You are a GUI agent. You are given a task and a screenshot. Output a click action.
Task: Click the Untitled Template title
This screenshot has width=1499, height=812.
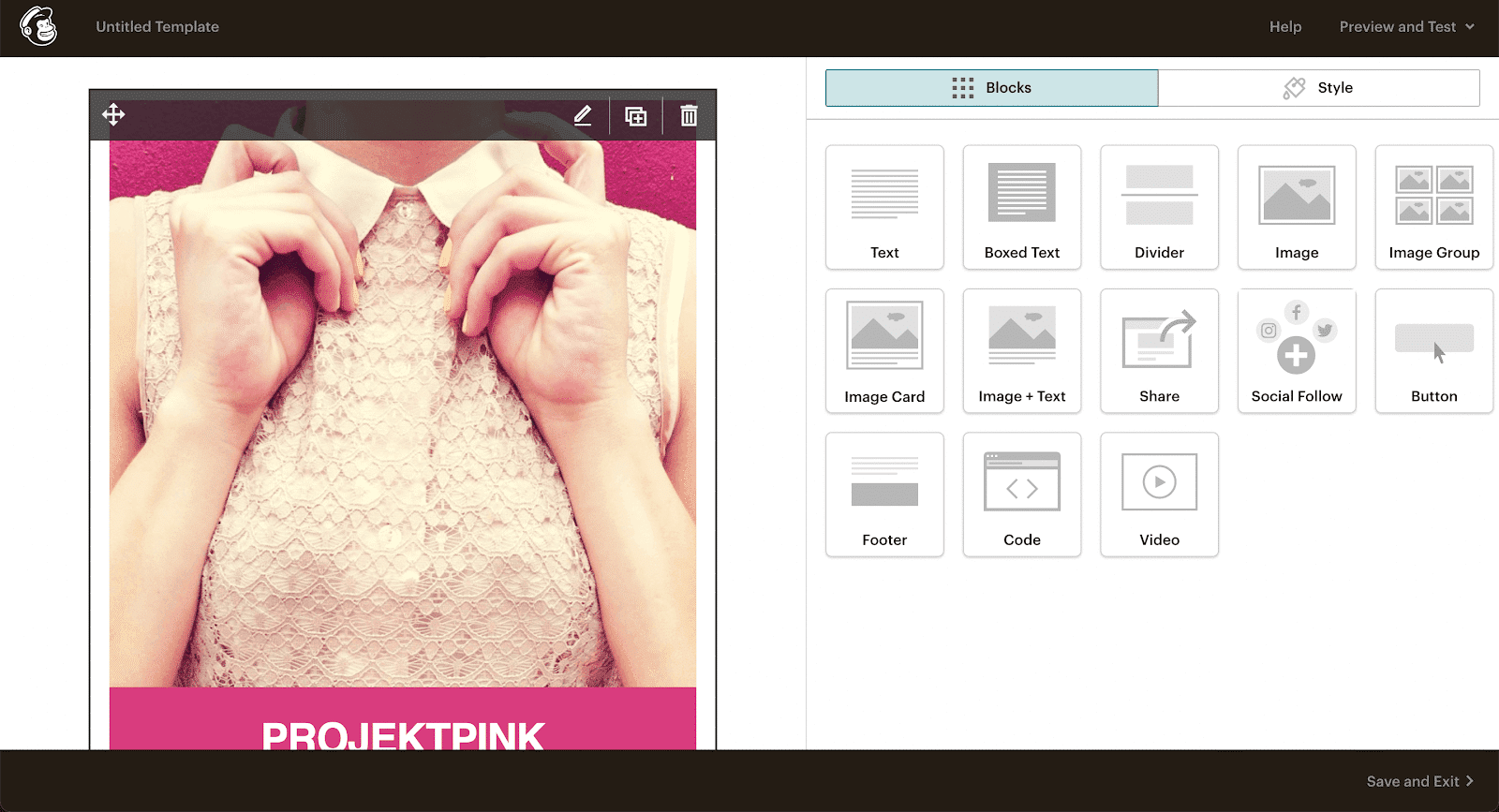(157, 26)
